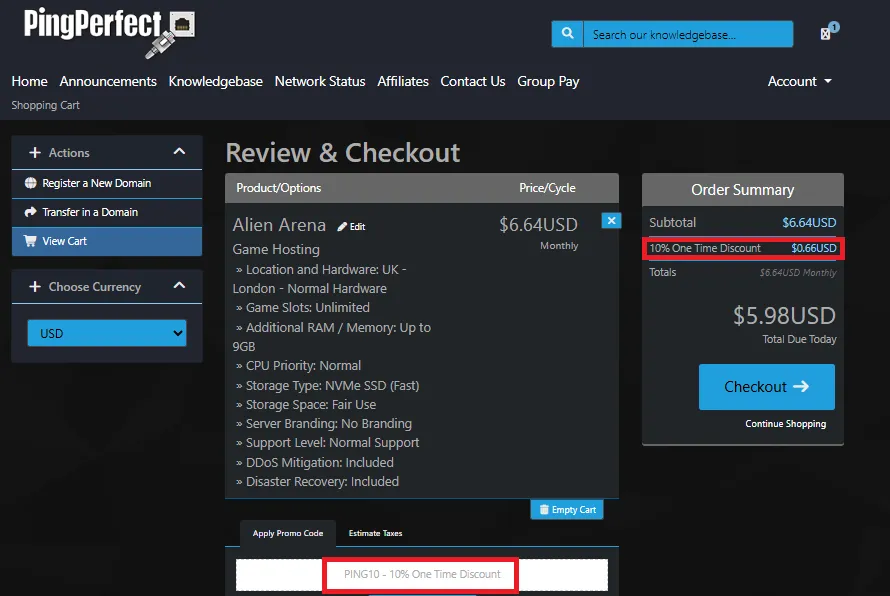Click the Edit pencil next to Alien Arena
The width and height of the screenshot is (890, 596).
click(x=351, y=226)
